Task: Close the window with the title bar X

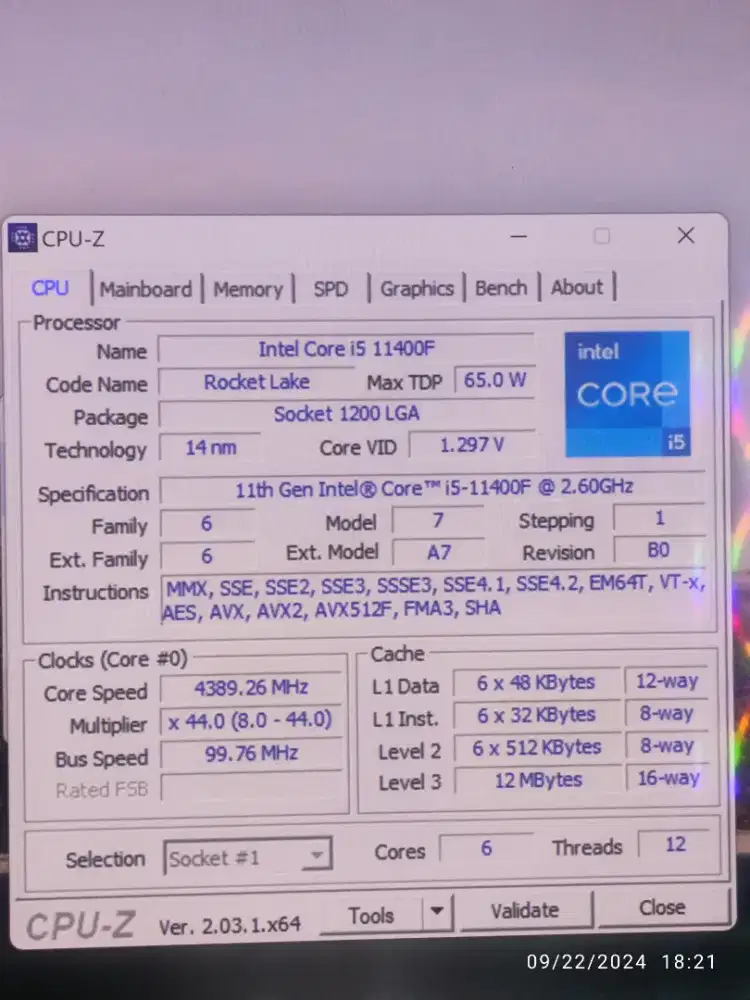Action: point(686,236)
